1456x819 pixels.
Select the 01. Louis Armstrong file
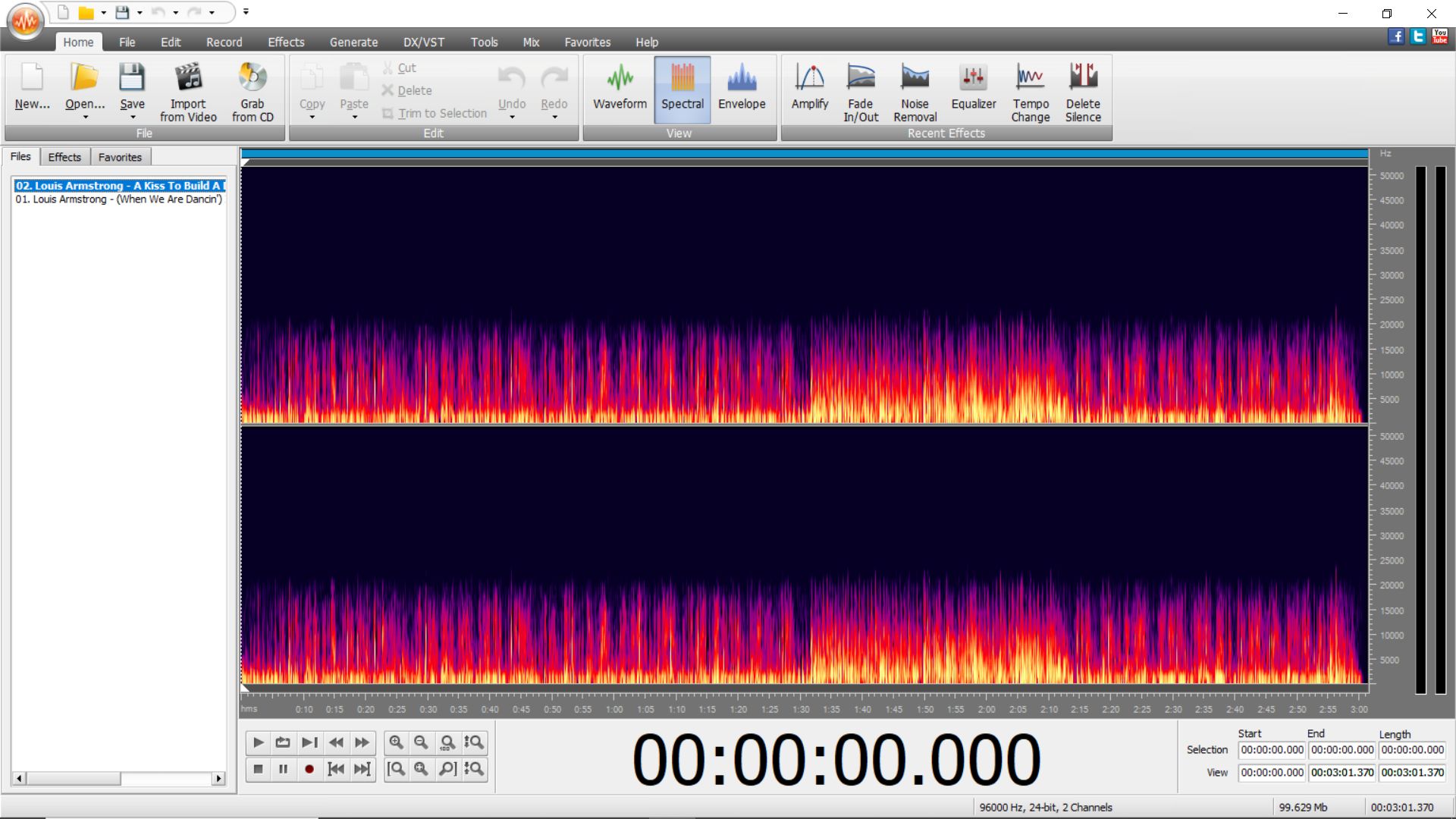point(118,199)
